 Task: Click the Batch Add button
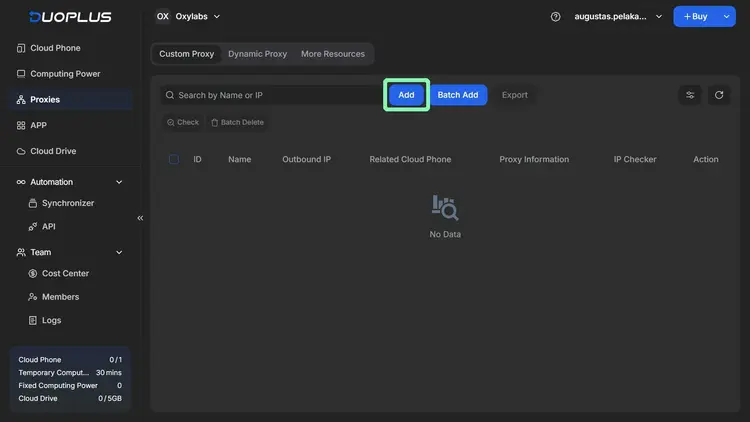coord(458,95)
